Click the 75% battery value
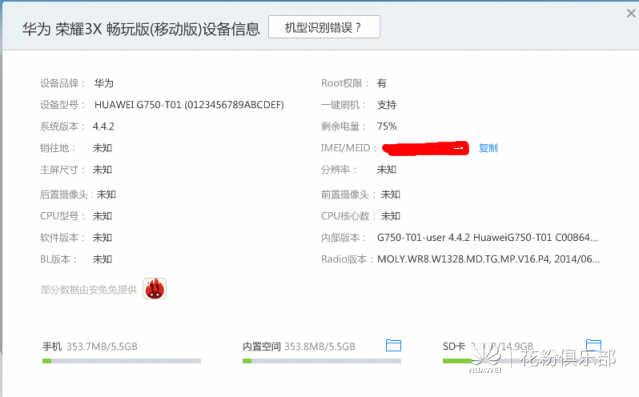 click(387, 126)
